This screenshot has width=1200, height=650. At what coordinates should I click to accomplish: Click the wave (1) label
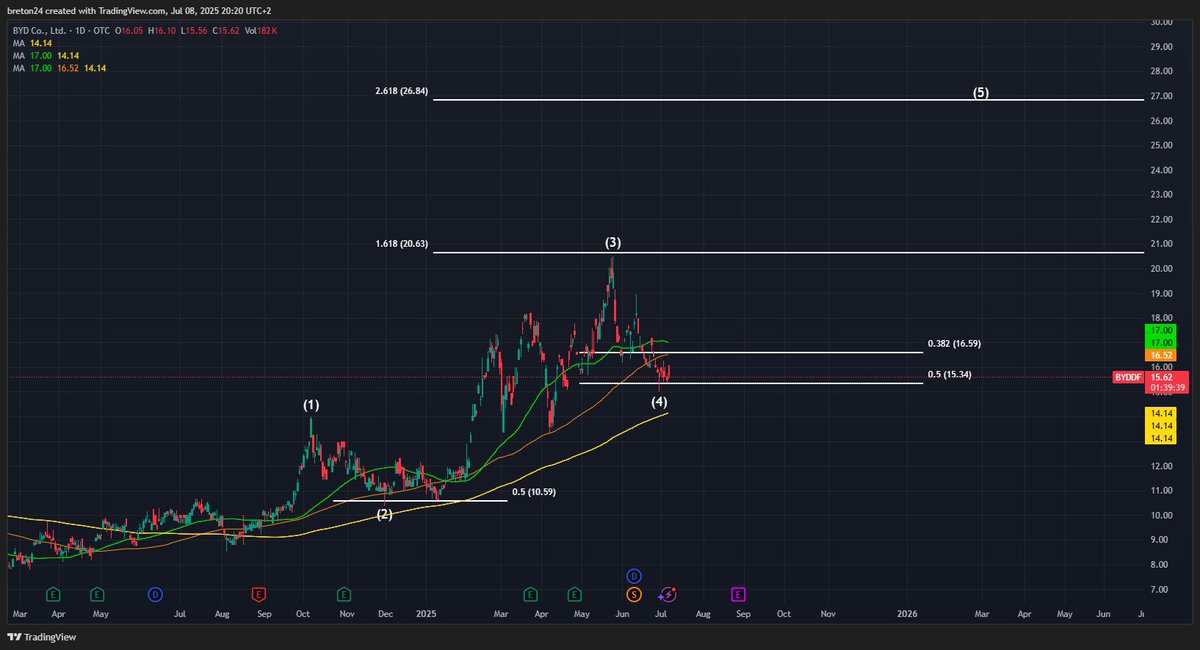[312, 405]
